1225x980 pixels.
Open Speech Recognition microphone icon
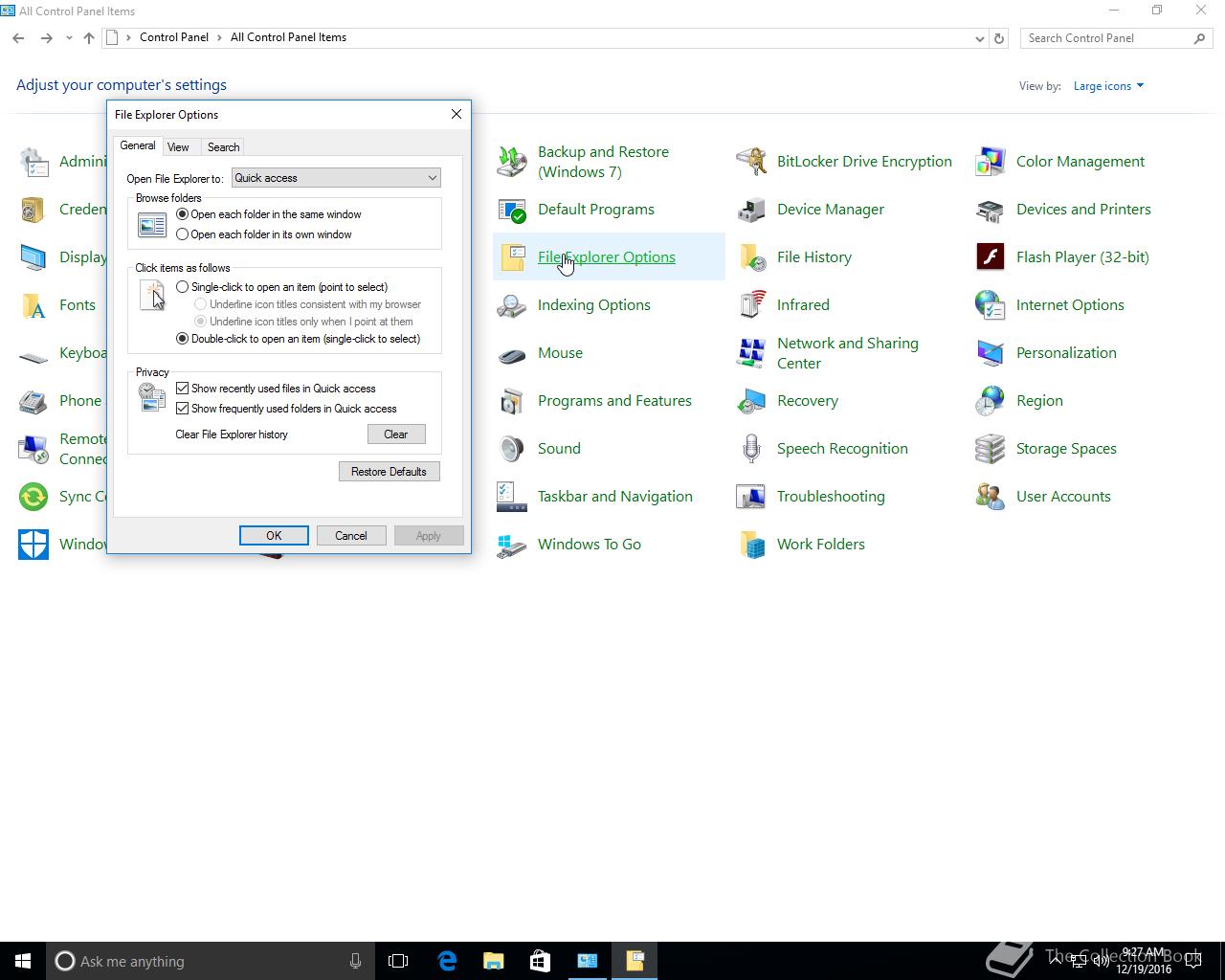(751, 449)
